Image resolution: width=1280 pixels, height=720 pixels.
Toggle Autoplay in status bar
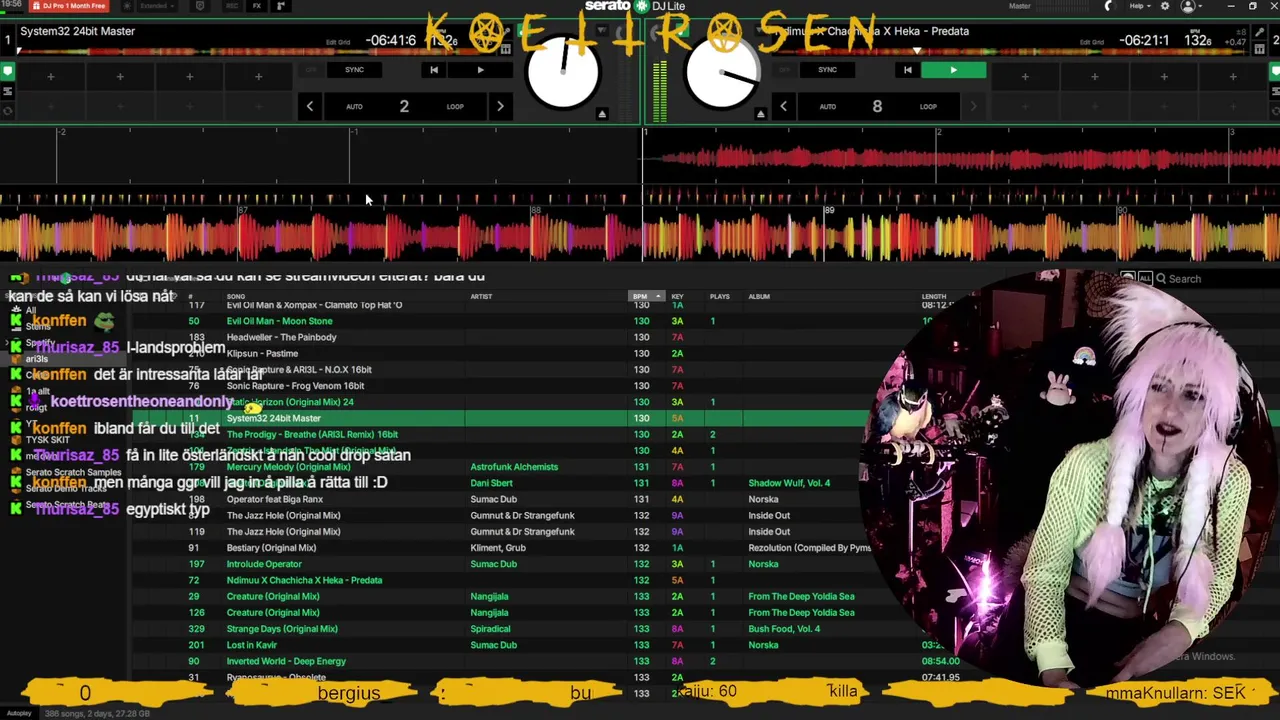coord(18,713)
